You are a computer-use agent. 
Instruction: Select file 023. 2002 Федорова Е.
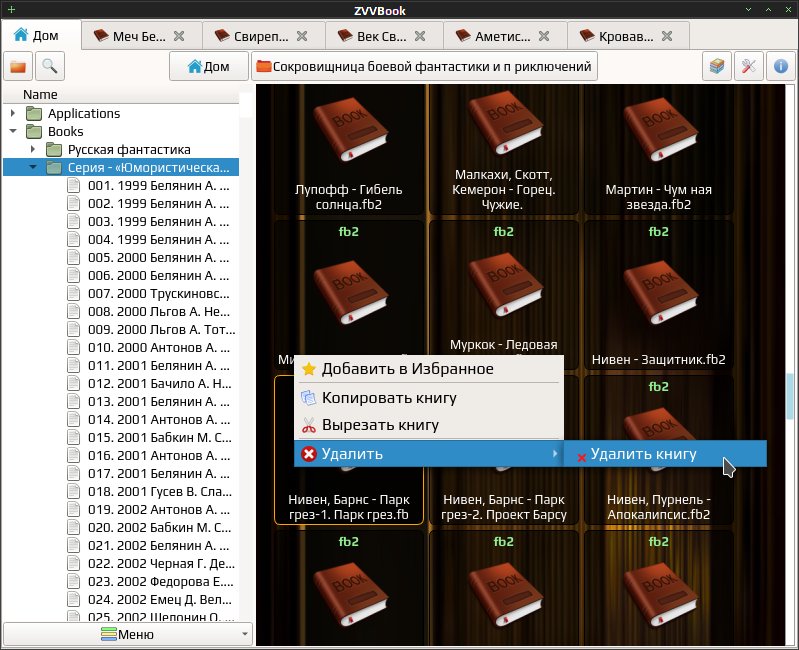pyautogui.click(x=158, y=581)
